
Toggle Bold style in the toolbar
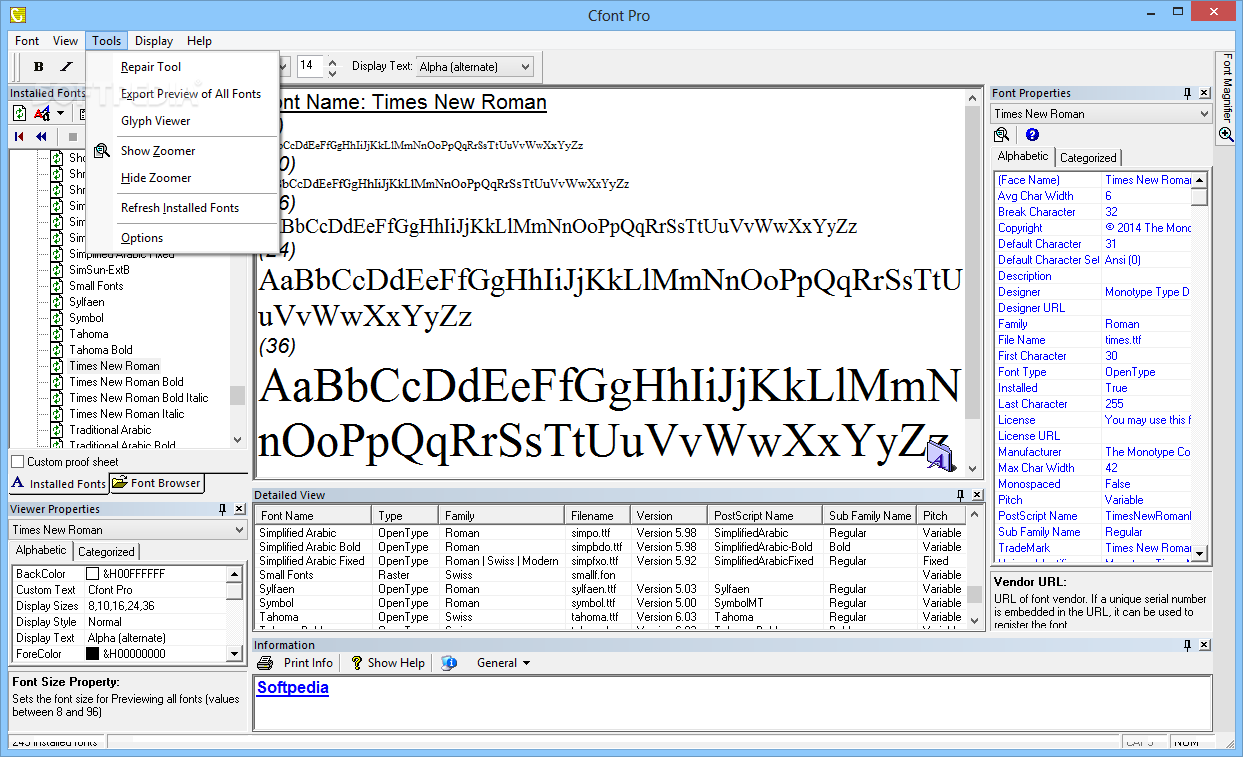coord(39,67)
